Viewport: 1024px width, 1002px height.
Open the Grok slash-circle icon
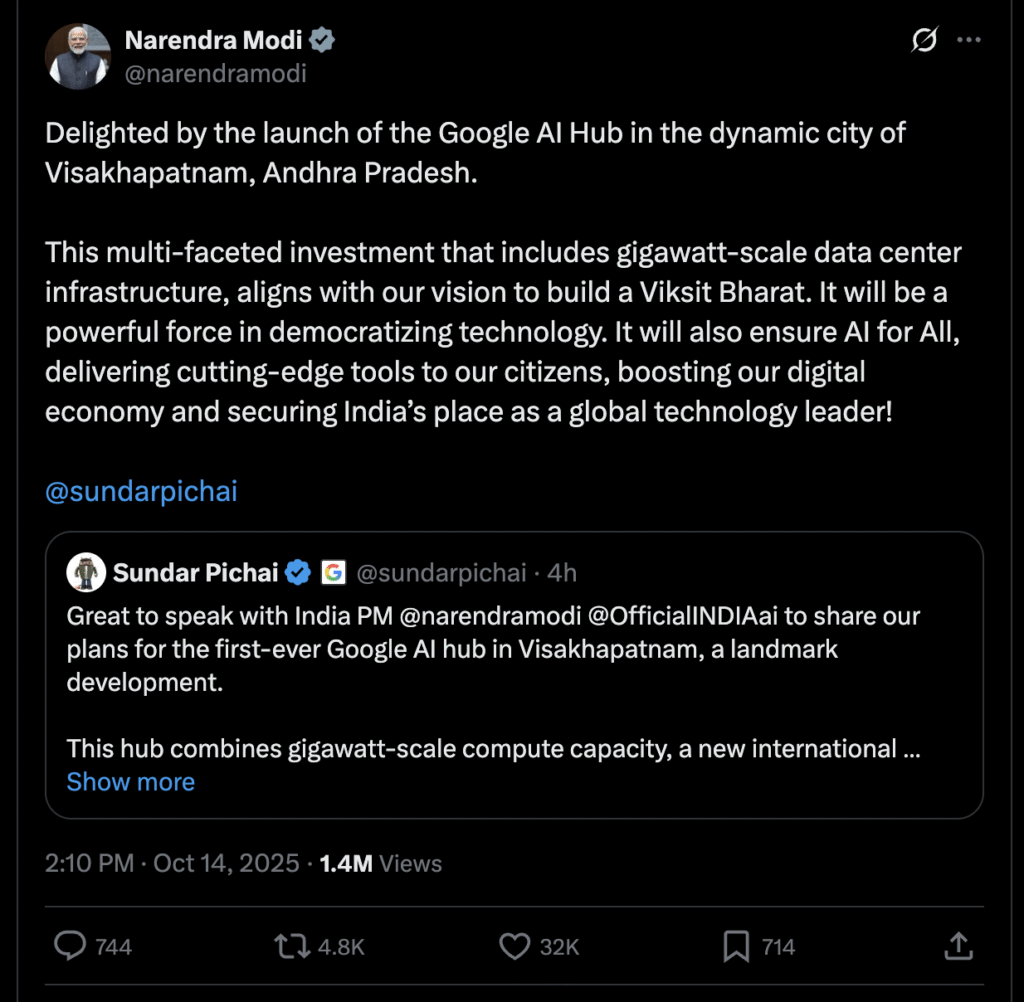pos(924,40)
